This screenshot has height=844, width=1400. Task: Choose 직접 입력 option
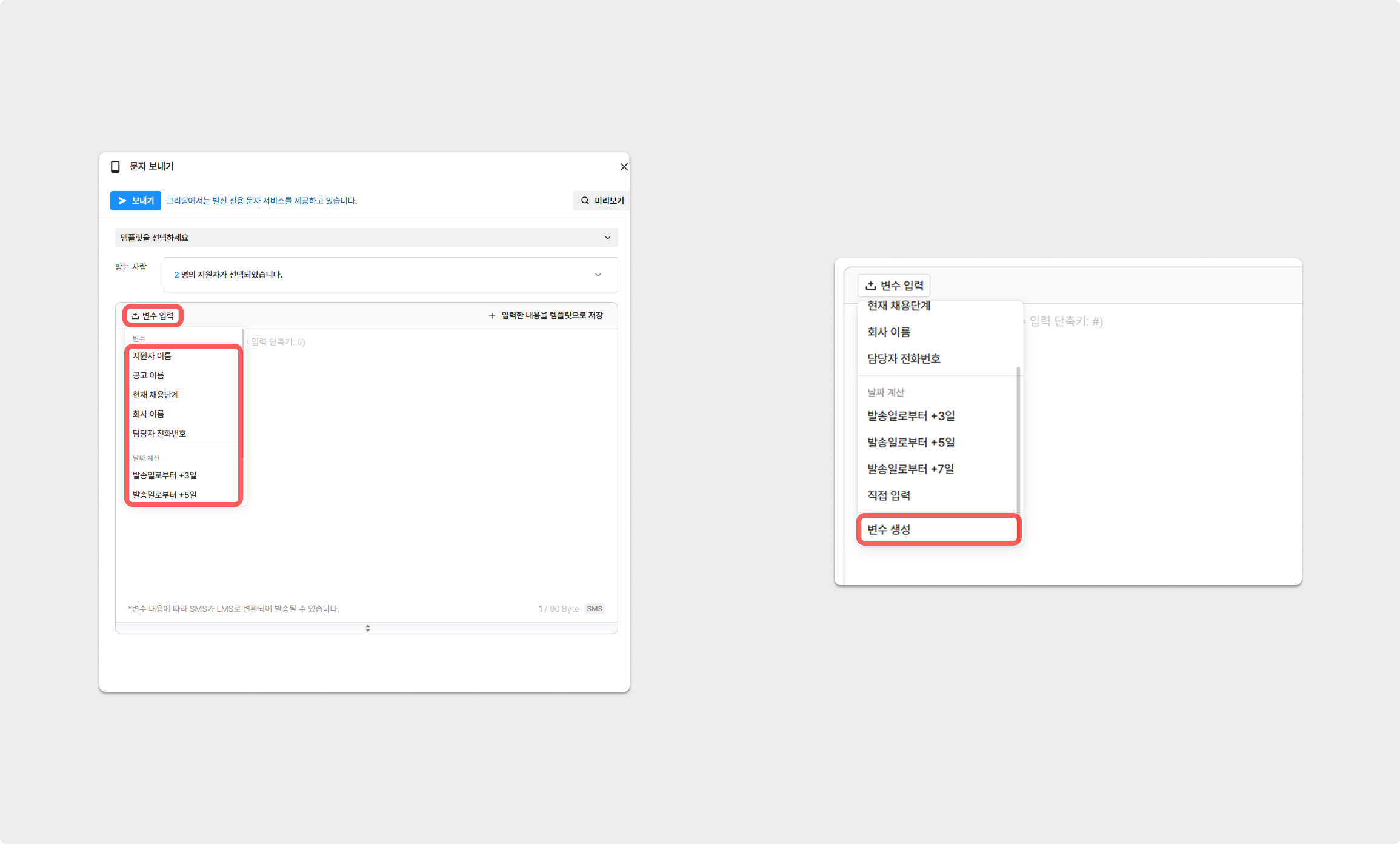888,495
